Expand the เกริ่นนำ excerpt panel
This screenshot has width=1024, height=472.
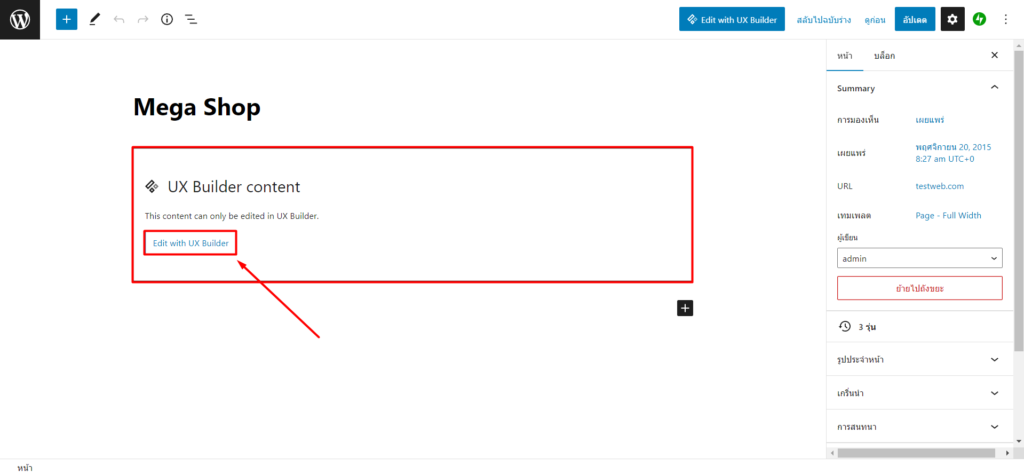[920, 393]
